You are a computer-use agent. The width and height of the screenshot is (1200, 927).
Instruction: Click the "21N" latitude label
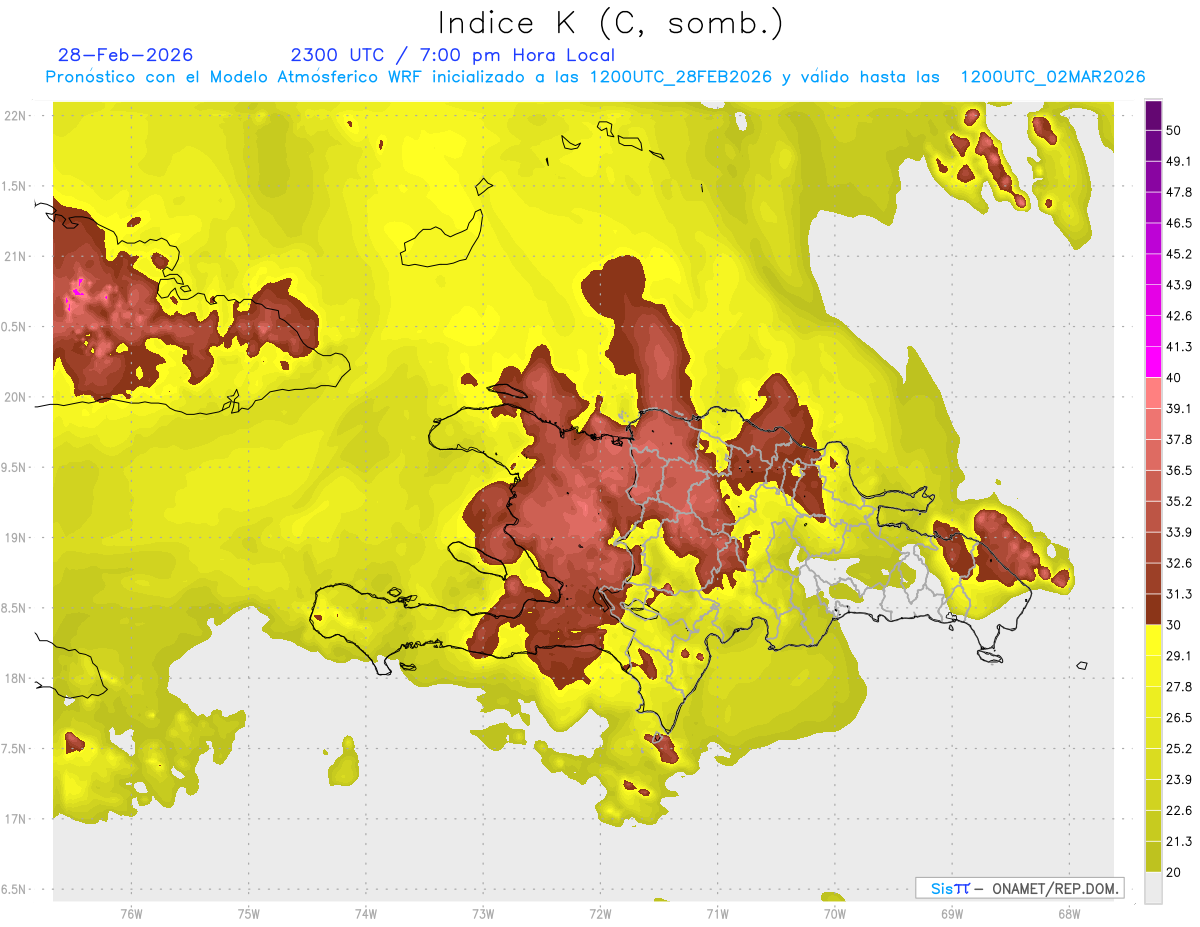coord(15,256)
